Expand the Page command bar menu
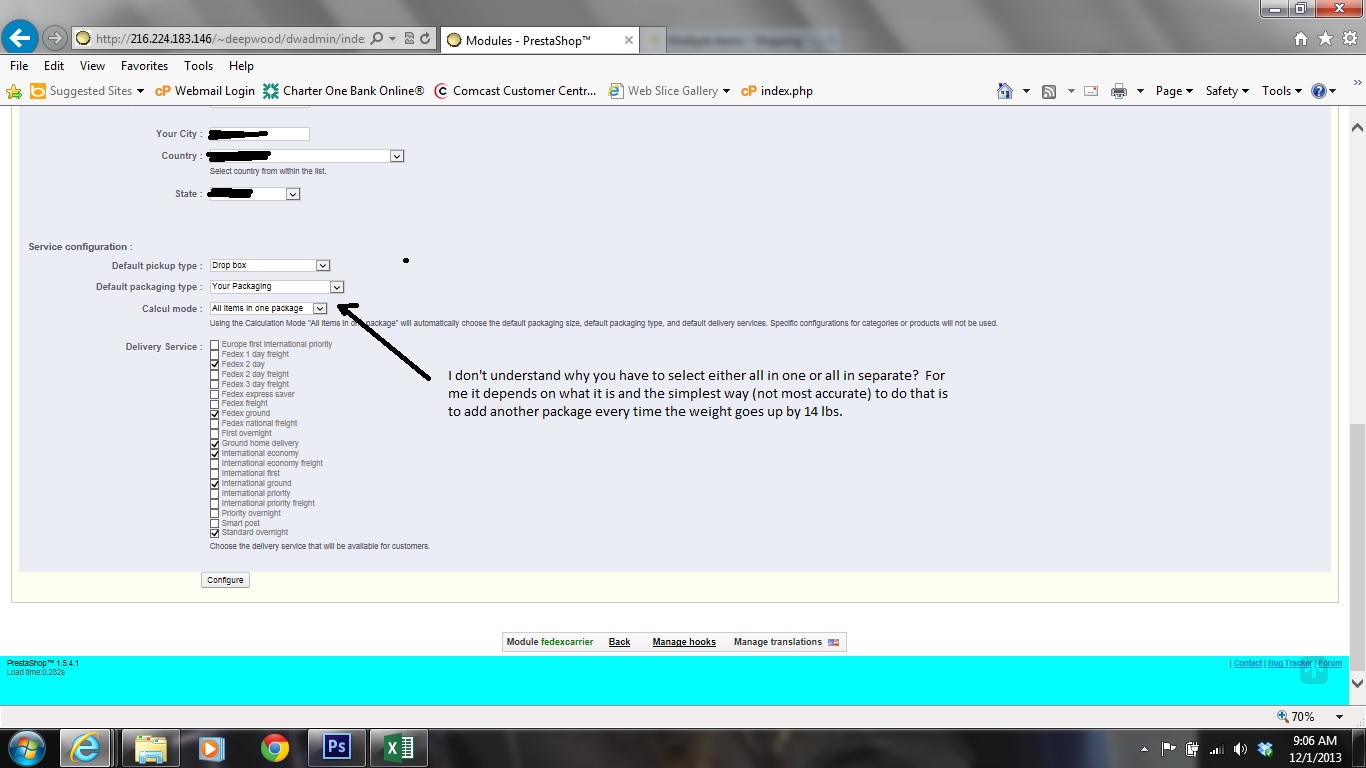 click(1174, 91)
